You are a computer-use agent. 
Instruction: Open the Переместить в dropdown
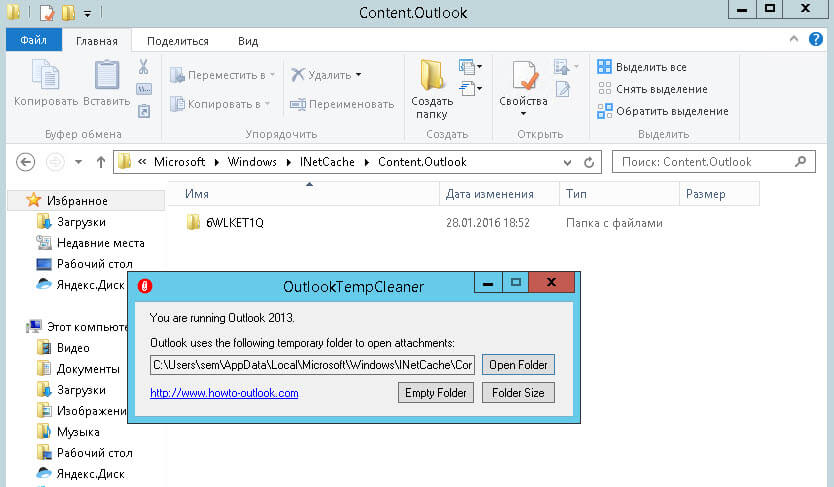222,75
